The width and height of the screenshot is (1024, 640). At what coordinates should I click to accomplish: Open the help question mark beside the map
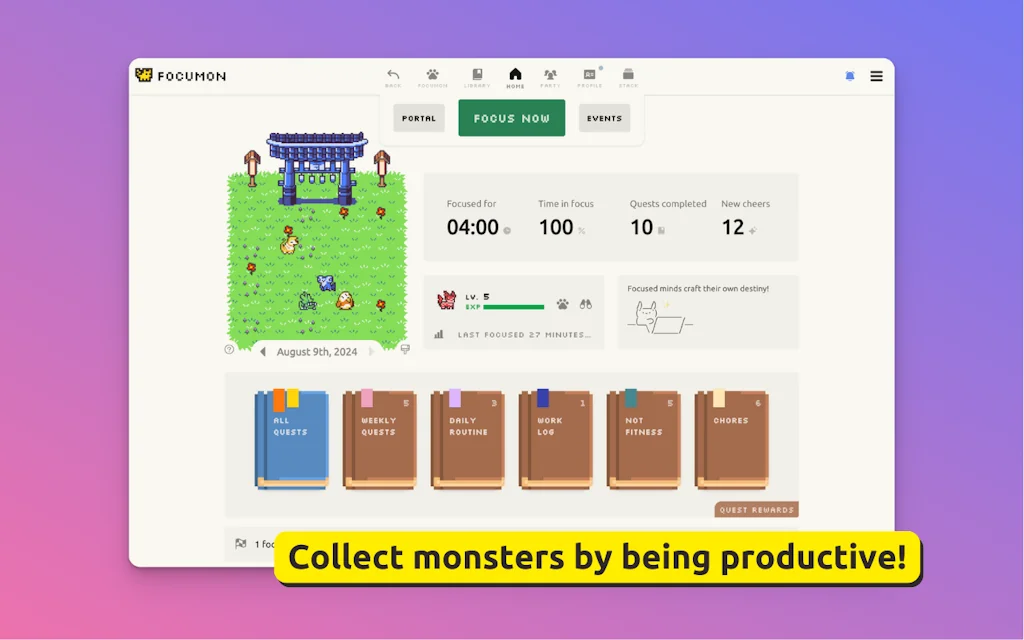[229, 350]
